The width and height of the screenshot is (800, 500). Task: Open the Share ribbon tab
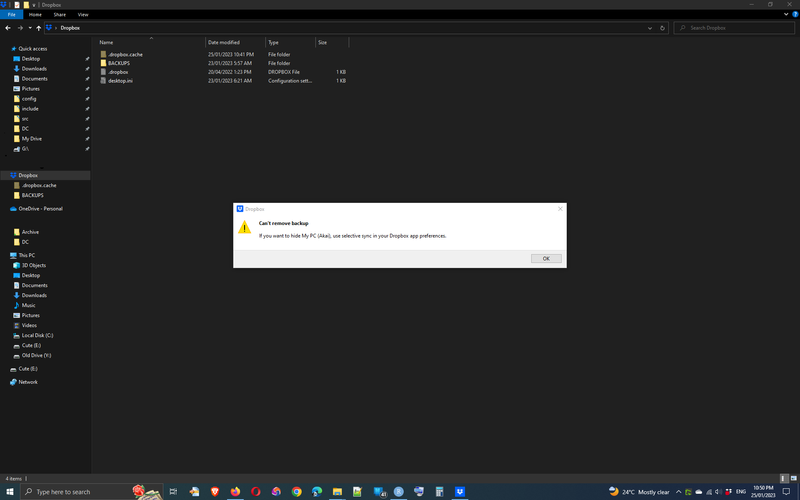(x=59, y=15)
